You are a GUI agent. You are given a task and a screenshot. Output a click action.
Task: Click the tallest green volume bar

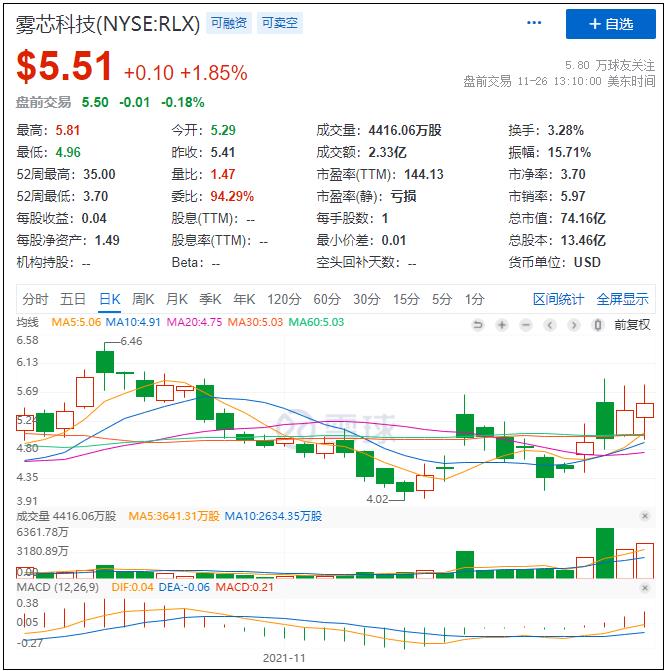point(605,553)
